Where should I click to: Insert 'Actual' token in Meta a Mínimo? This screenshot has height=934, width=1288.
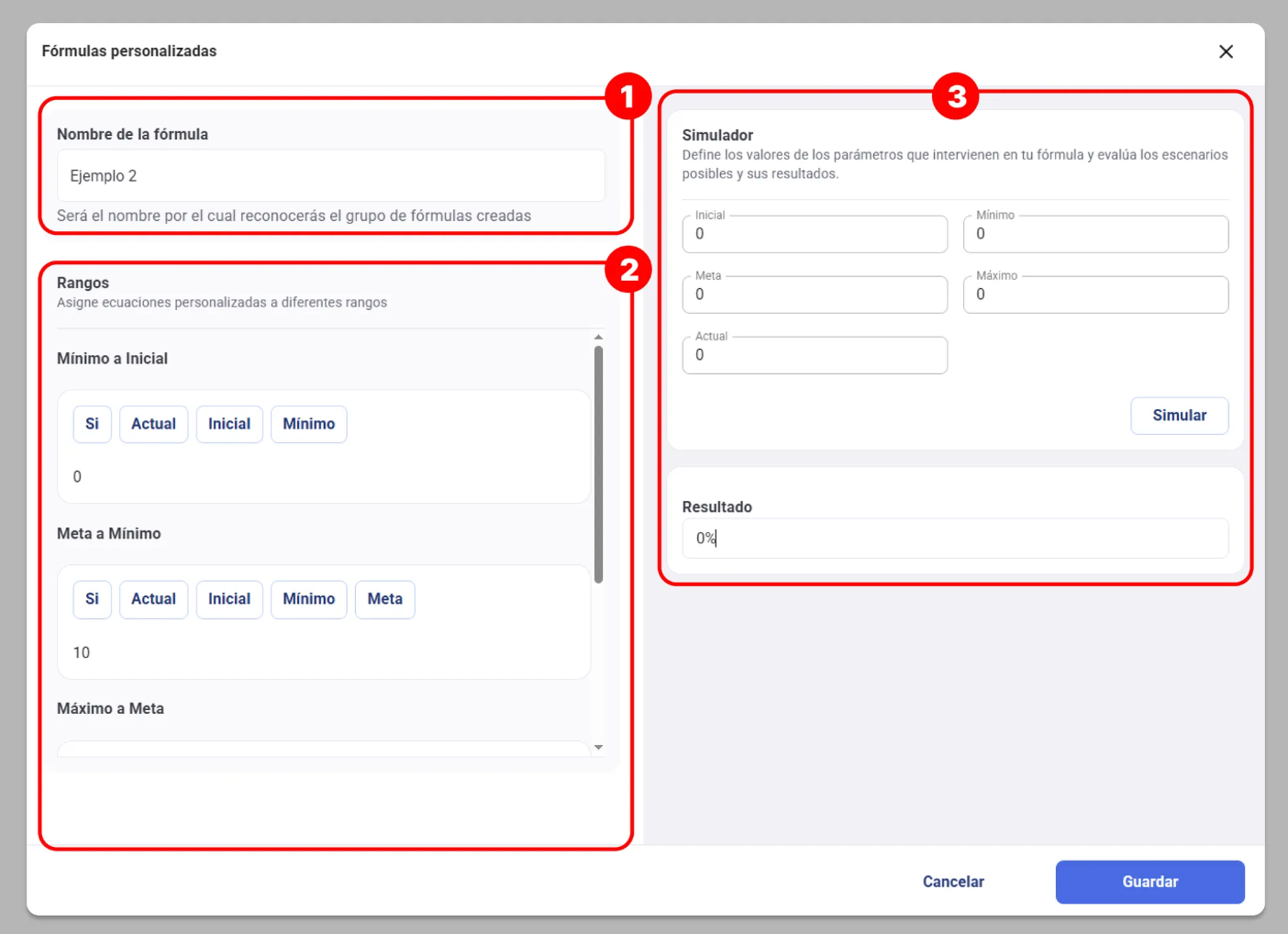pos(153,599)
